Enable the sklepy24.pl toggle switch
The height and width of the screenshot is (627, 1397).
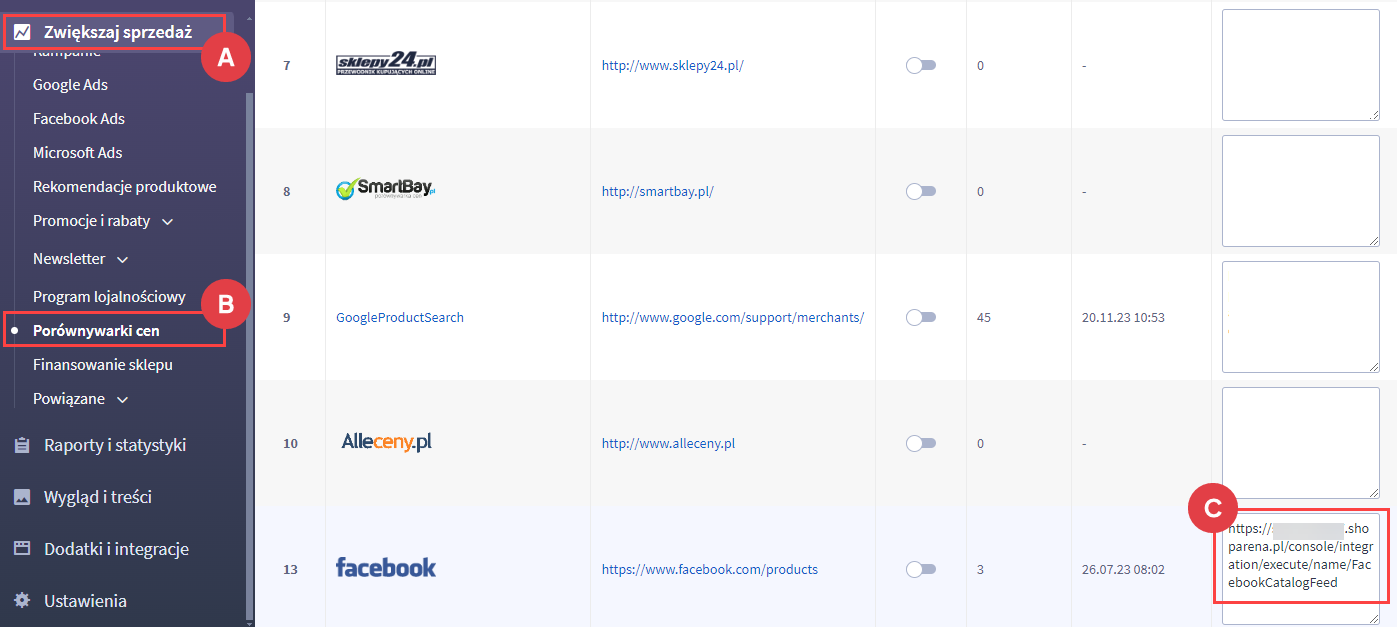(x=920, y=65)
